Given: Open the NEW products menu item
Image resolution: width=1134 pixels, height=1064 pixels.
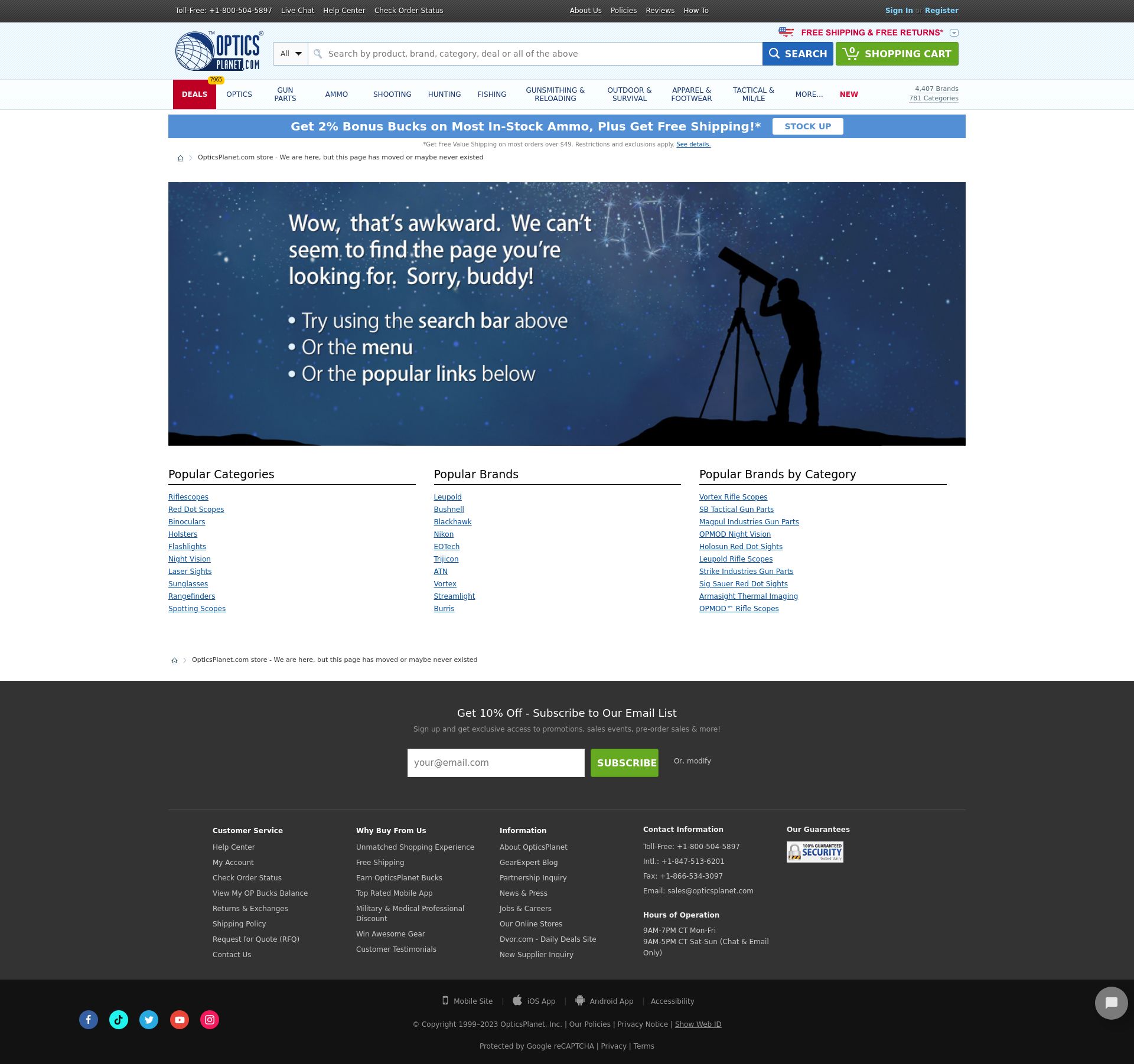Looking at the screenshot, I should tap(849, 94).
